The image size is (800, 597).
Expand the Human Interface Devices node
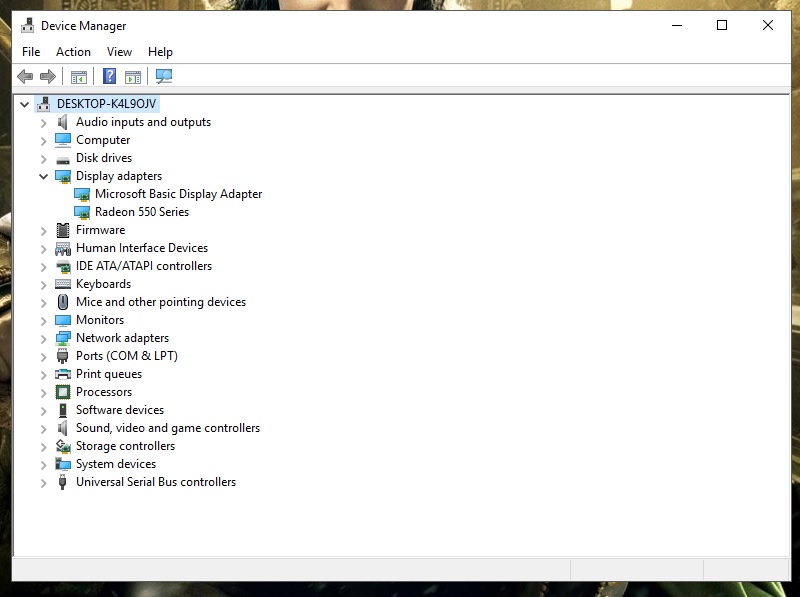pyautogui.click(x=44, y=249)
